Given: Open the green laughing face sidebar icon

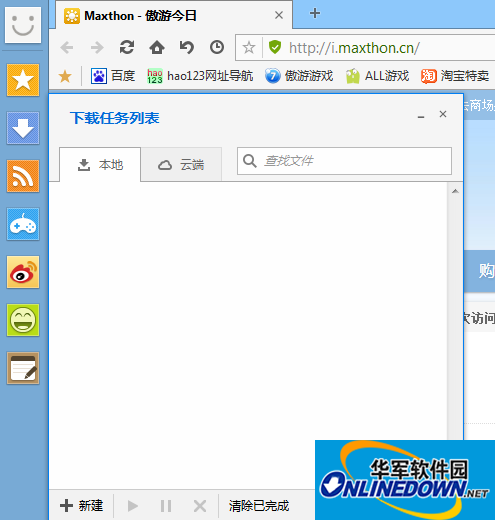Looking at the screenshot, I should pyautogui.click(x=23, y=320).
